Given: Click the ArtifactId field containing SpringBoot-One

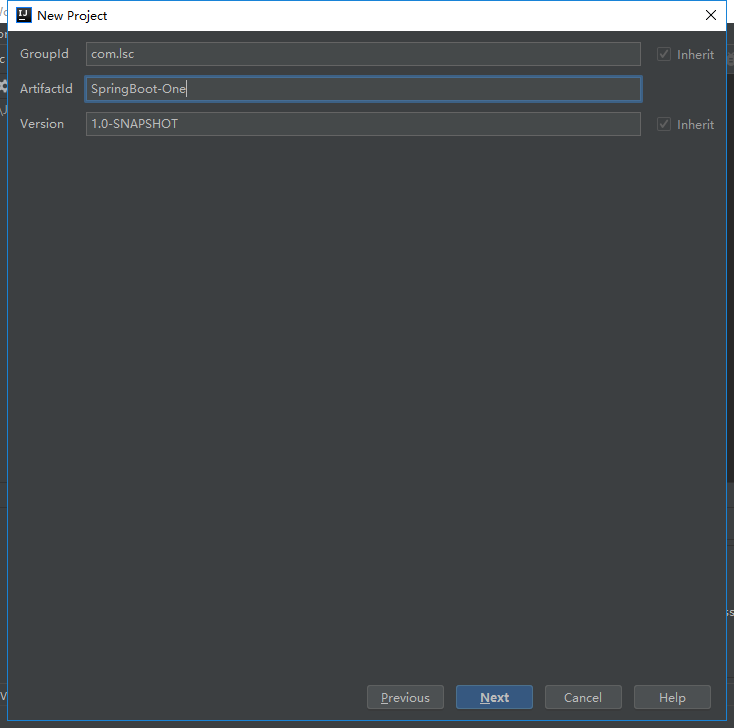Looking at the screenshot, I should coord(363,89).
